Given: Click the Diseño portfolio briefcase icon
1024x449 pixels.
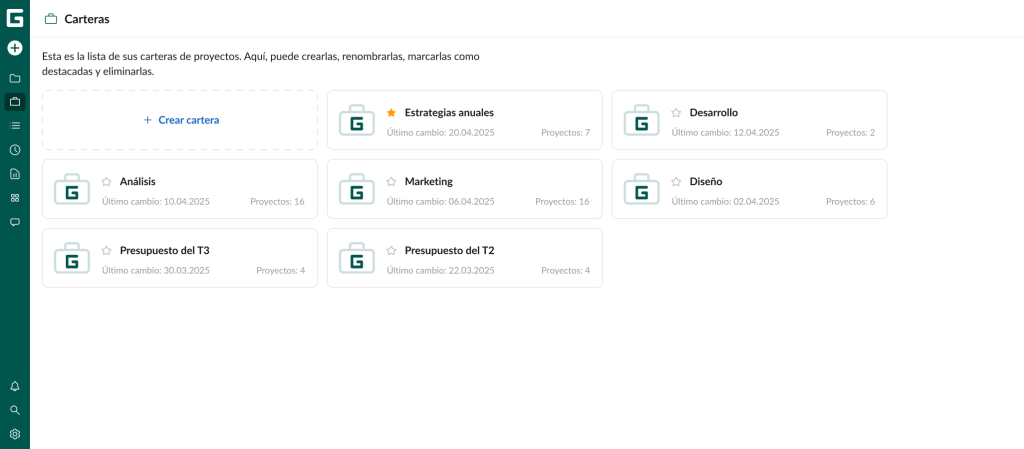Looking at the screenshot, I should 641,189.
